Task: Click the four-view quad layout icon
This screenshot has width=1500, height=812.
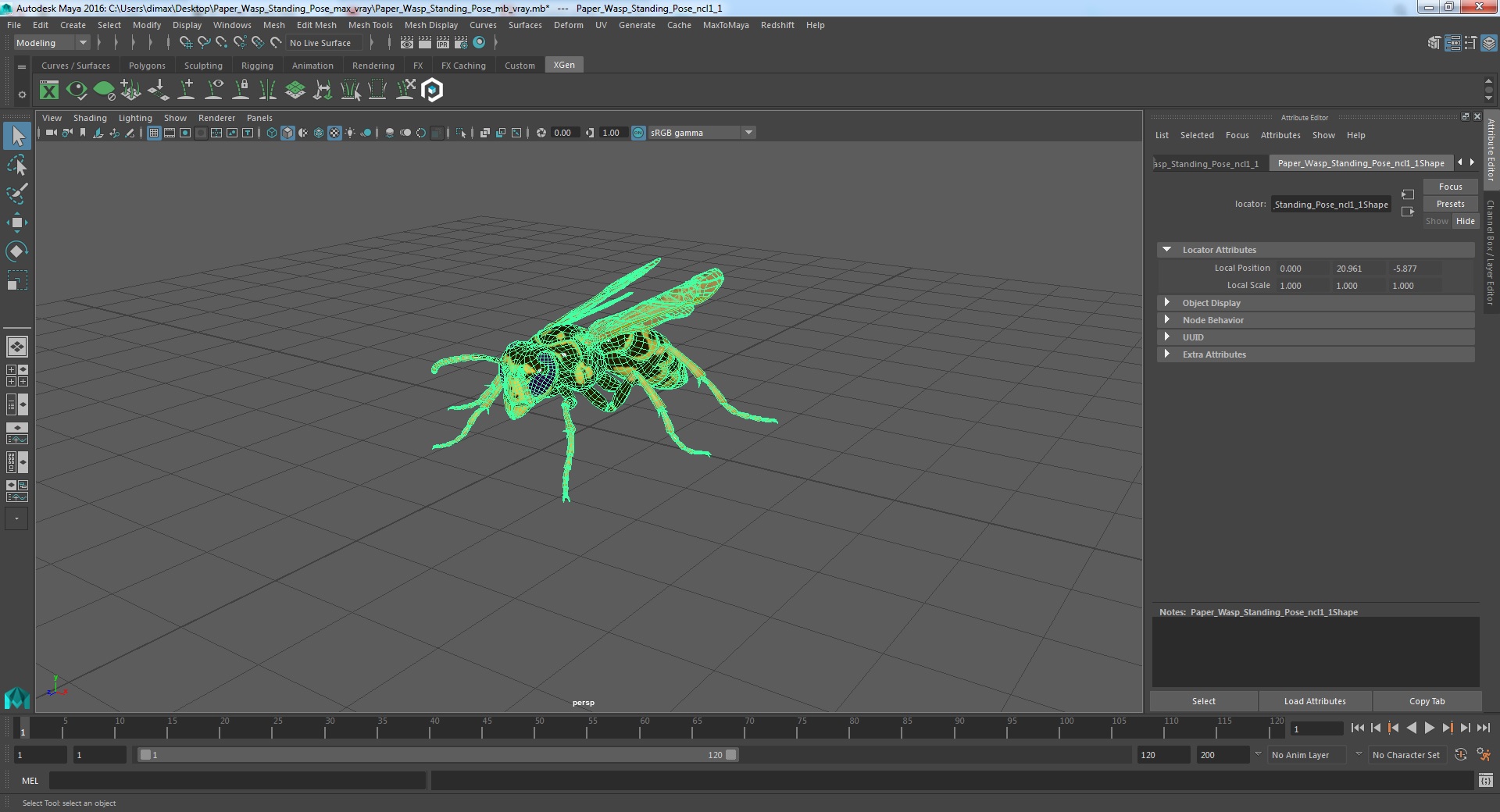Action: tap(16, 376)
